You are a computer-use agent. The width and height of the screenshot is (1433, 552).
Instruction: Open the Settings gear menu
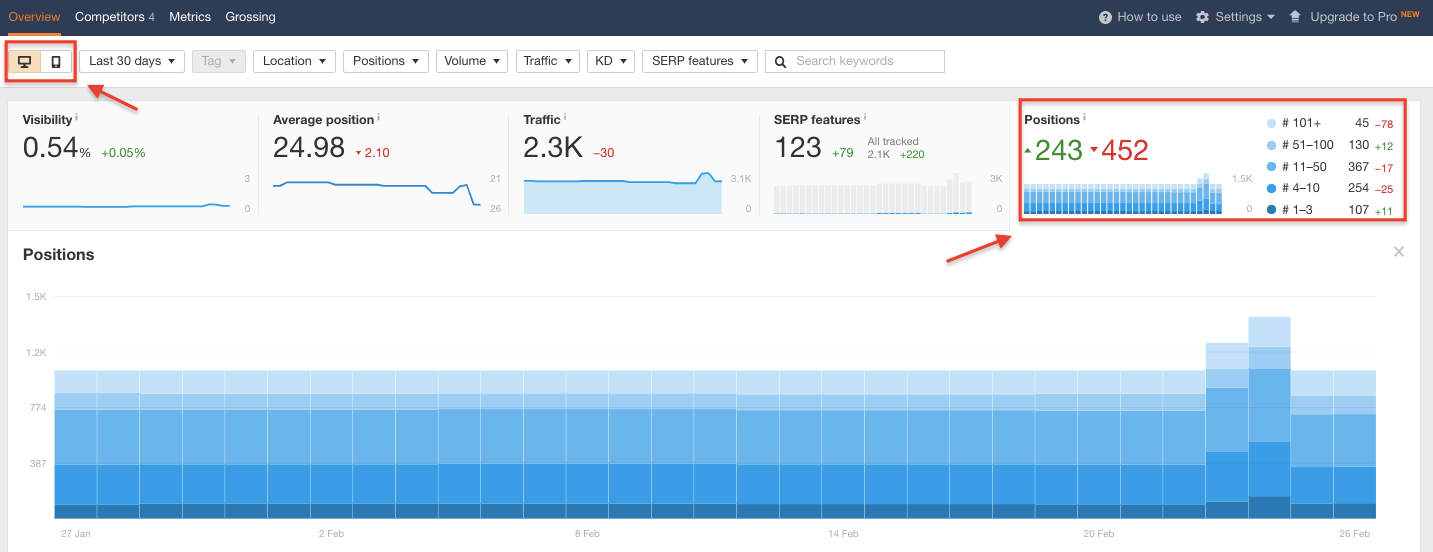(x=1235, y=17)
